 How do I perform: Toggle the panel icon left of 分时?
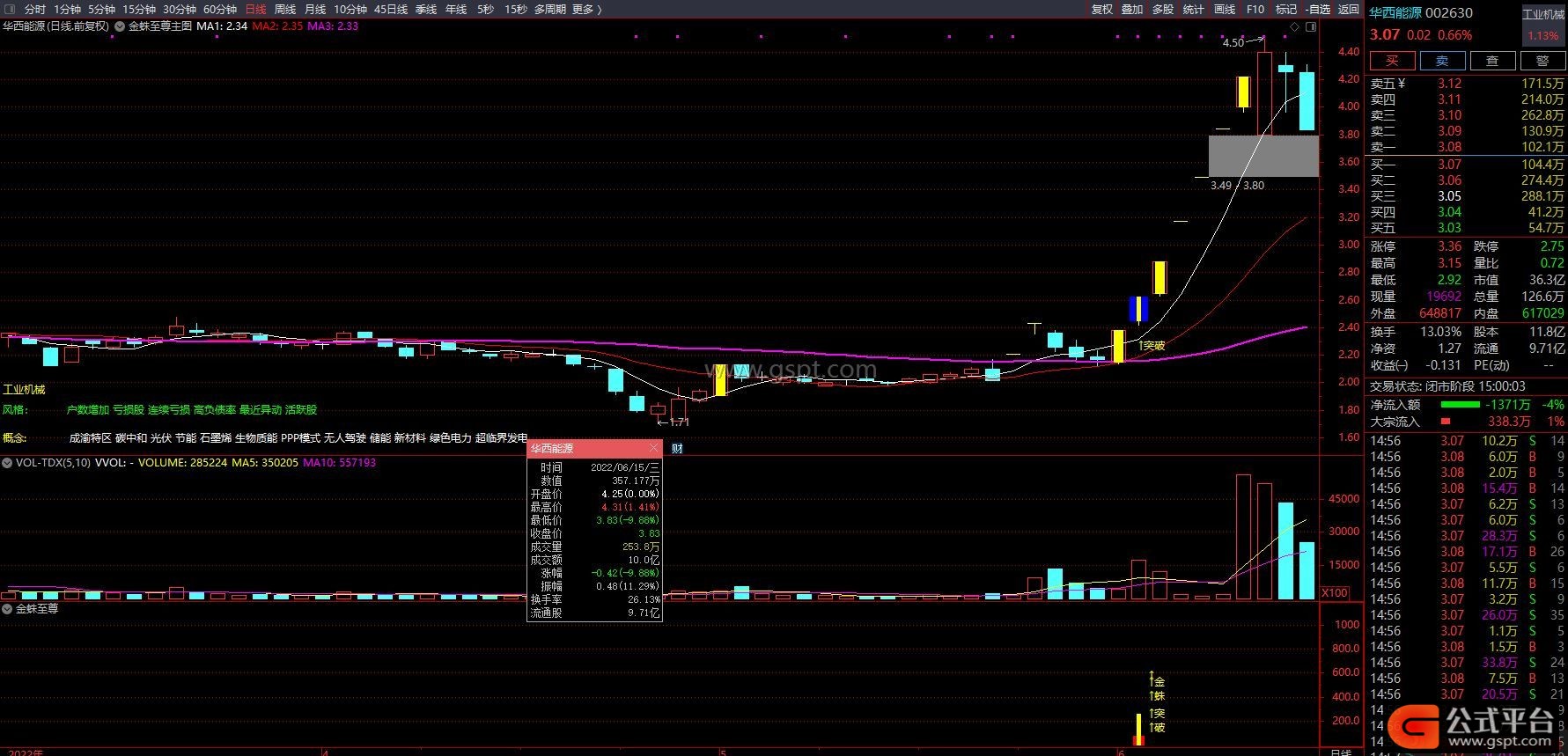[x=10, y=9]
